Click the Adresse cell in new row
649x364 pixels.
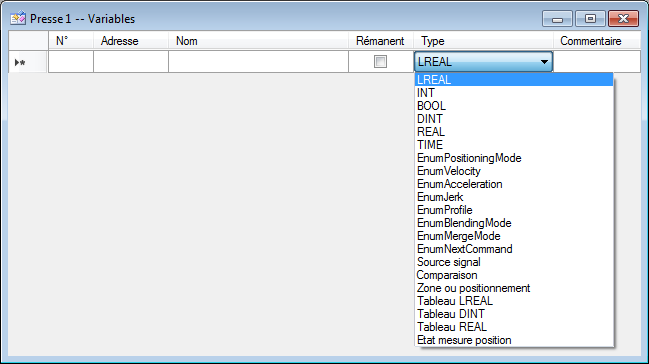[x=131, y=62]
